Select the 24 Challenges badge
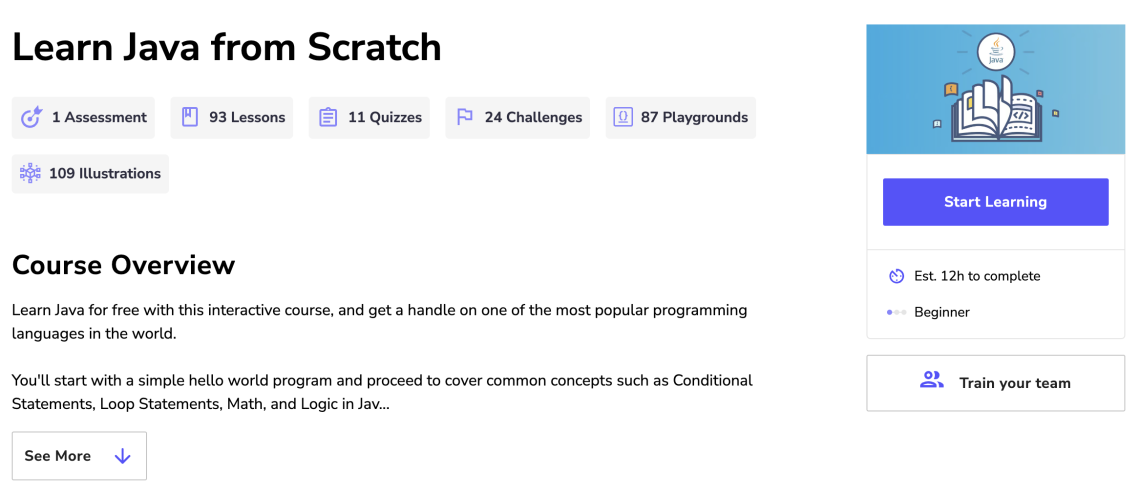The width and height of the screenshot is (1140, 496). pyautogui.click(x=518, y=117)
